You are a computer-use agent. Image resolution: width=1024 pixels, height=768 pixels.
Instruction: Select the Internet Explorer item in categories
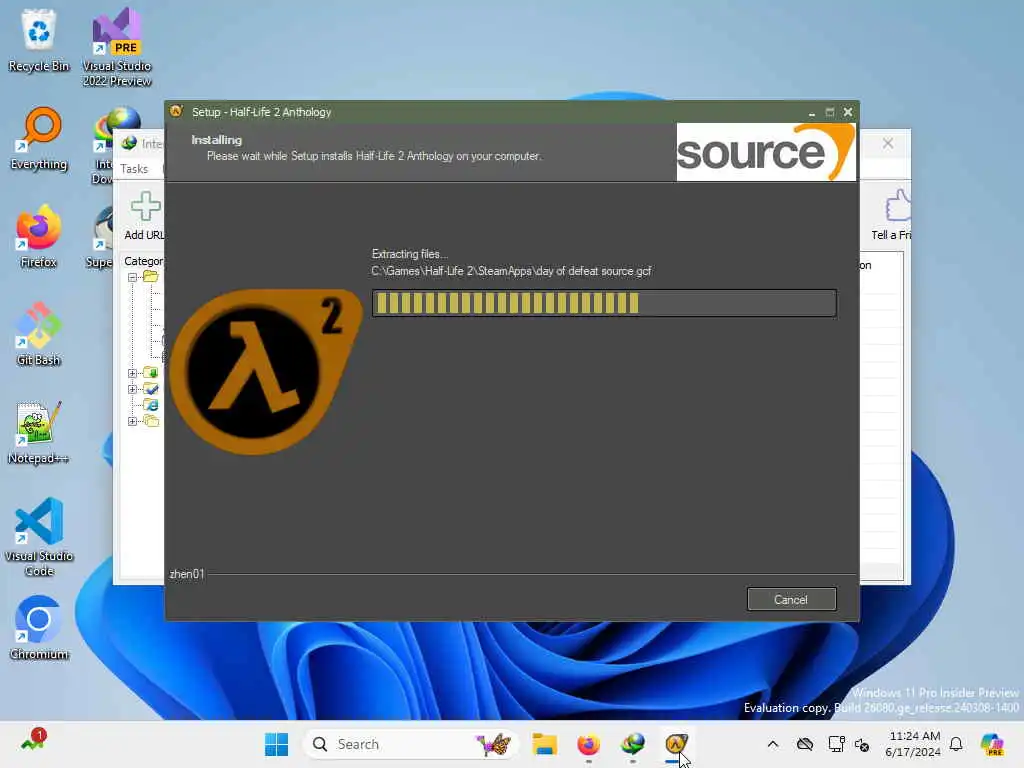[x=151, y=405]
